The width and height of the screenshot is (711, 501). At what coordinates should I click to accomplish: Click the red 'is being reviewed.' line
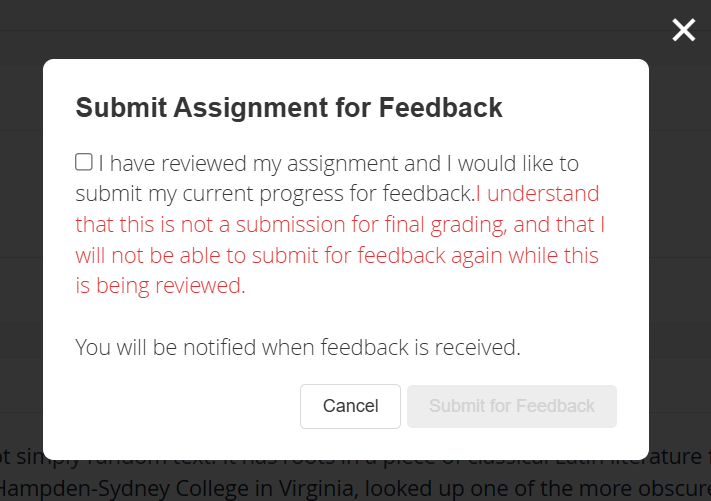coord(160,286)
